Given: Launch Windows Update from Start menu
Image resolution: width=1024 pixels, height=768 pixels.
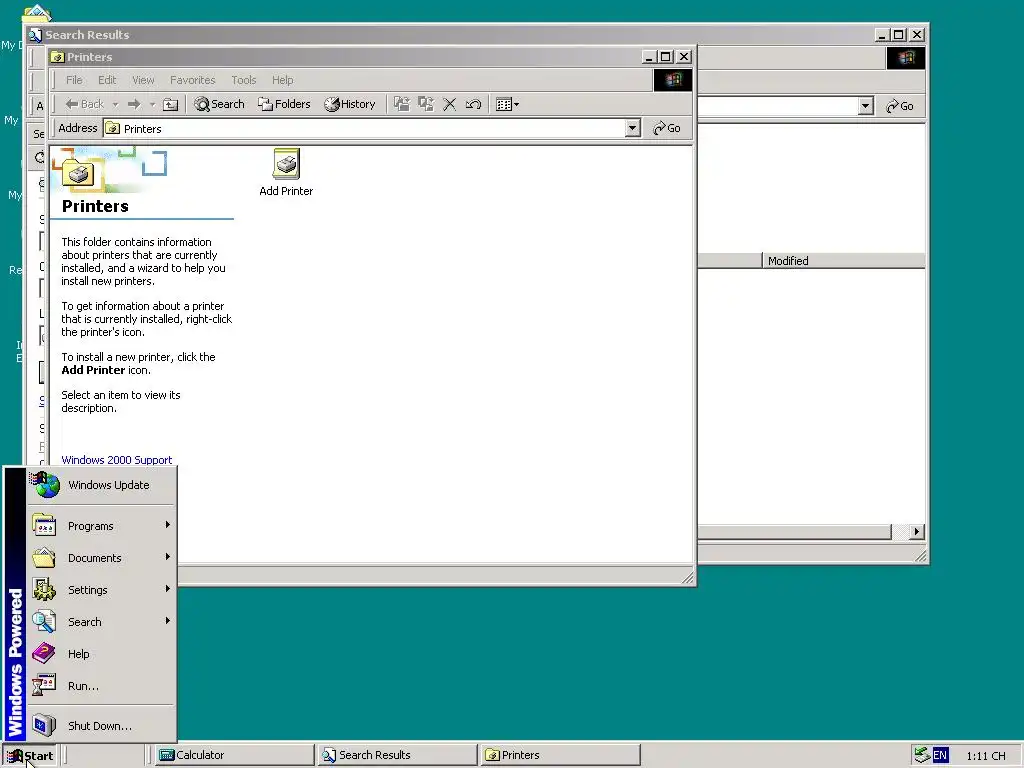Looking at the screenshot, I should (x=101, y=485).
